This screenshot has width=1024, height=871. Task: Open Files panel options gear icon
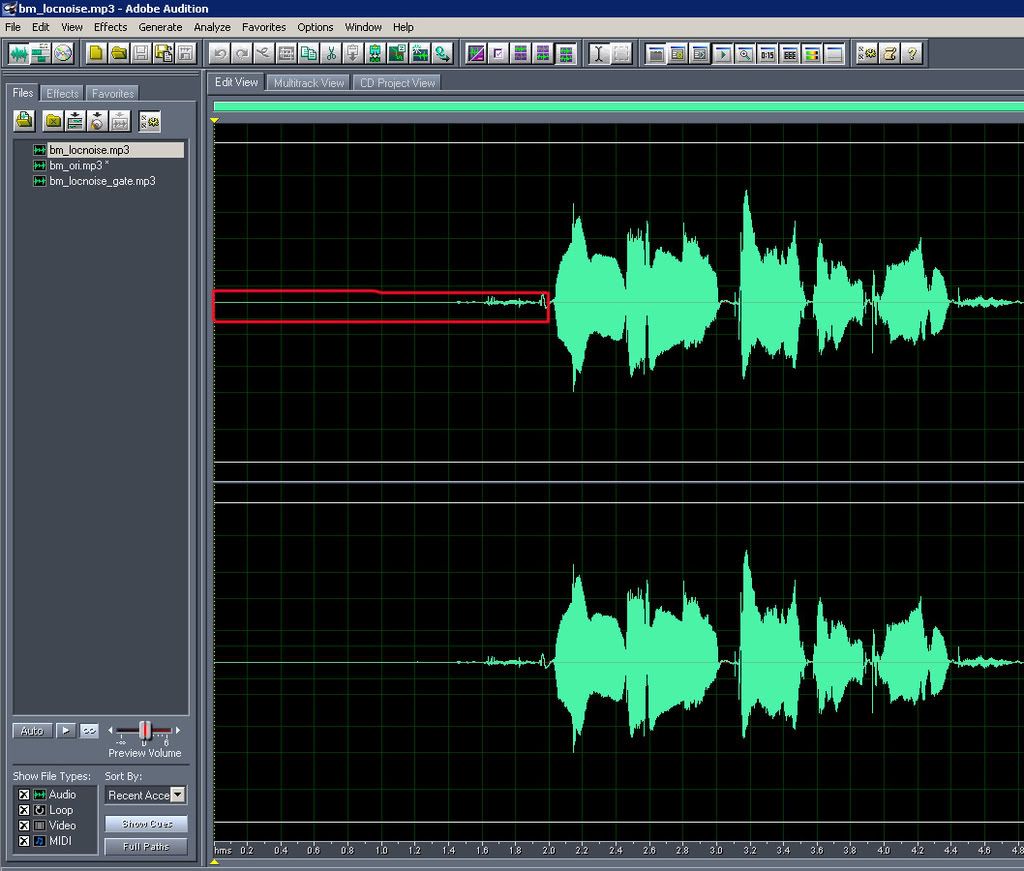[x=150, y=121]
